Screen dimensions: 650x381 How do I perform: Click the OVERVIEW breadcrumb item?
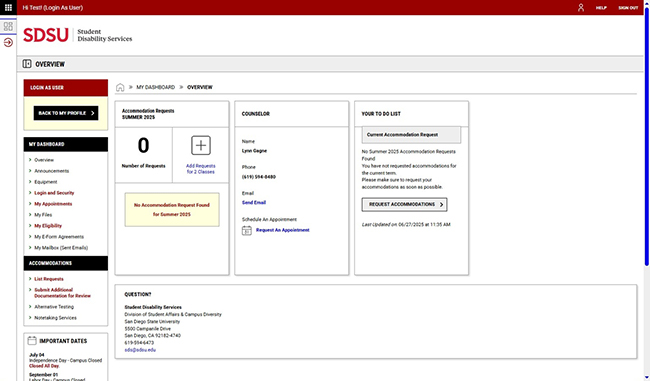coord(199,87)
